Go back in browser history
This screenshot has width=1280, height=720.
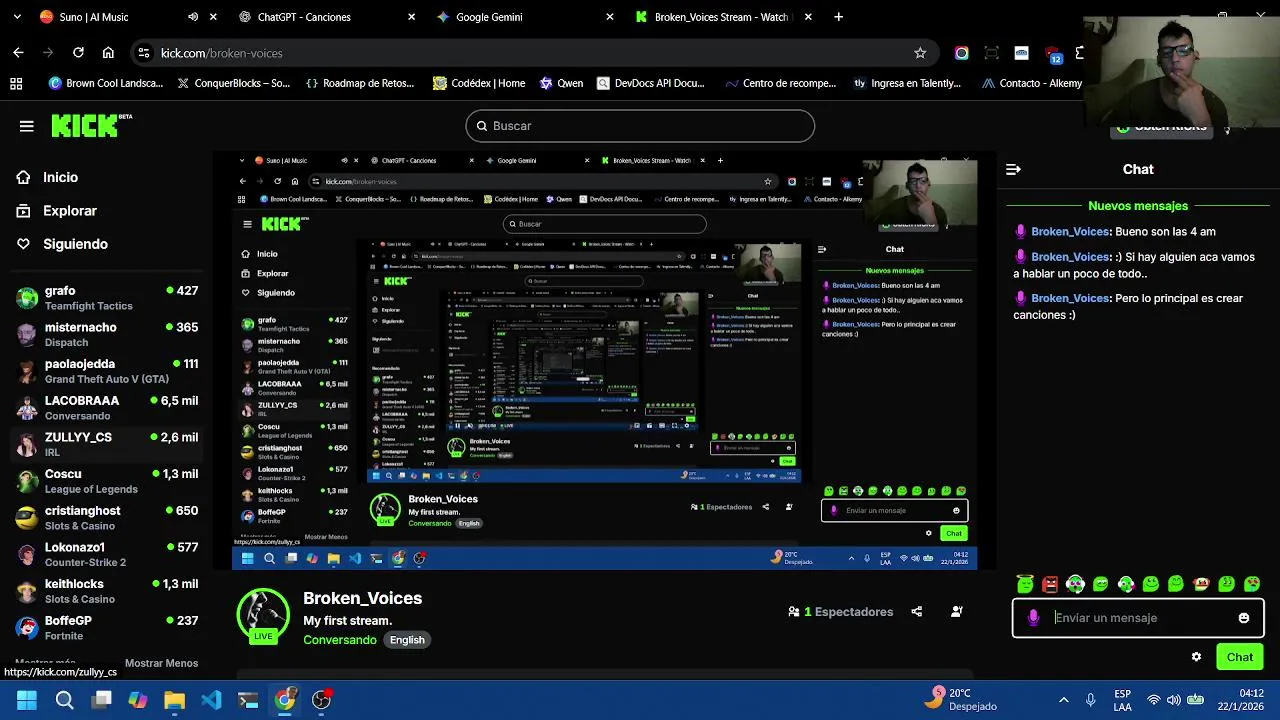(18, 53)
